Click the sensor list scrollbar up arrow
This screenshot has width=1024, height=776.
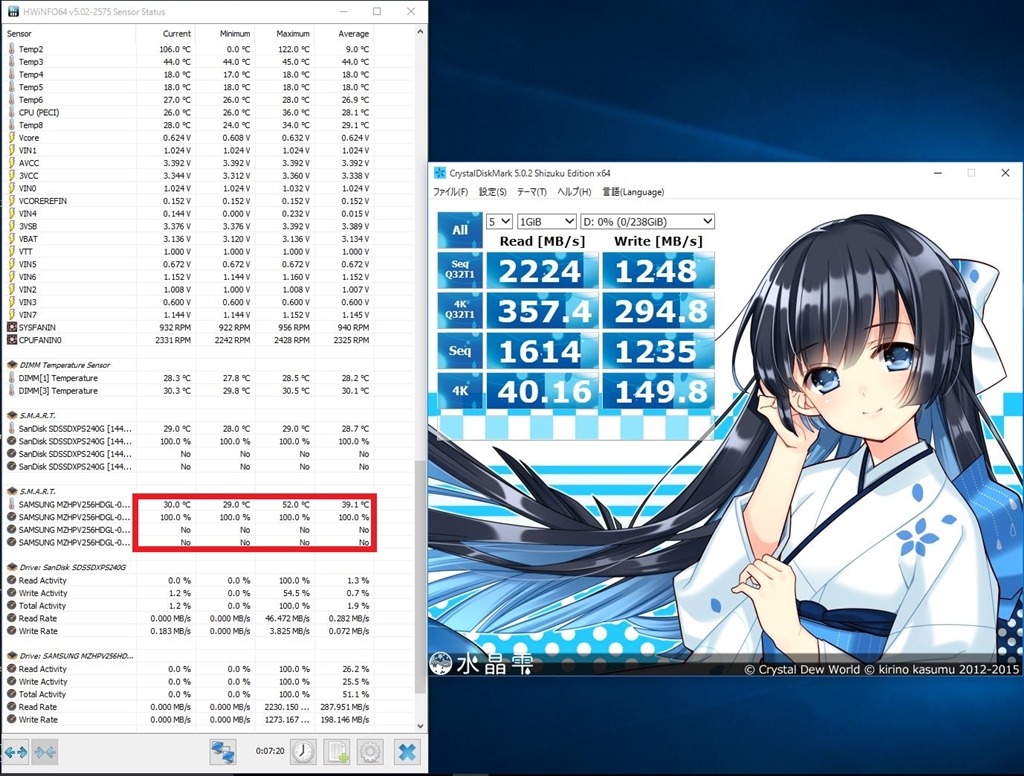coord(420,32)
